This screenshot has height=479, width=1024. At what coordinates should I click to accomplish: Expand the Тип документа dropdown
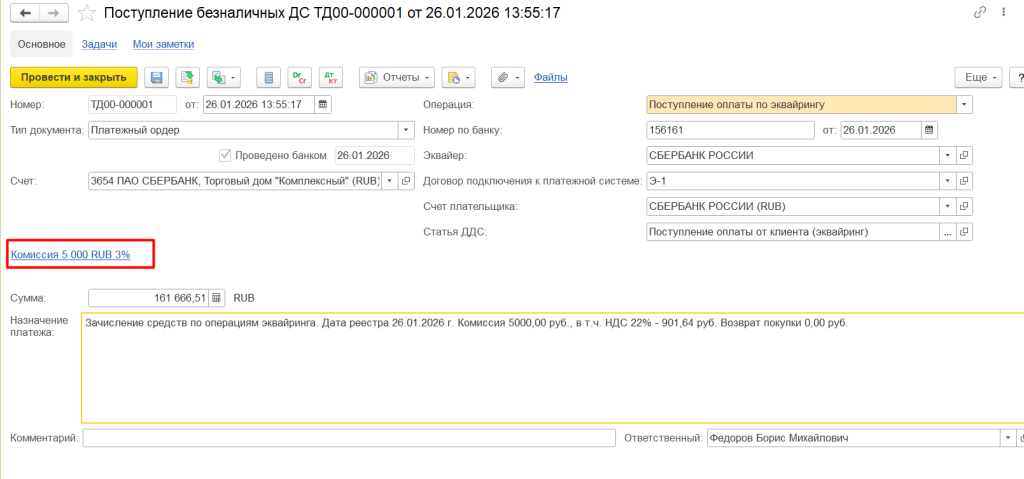406,129
